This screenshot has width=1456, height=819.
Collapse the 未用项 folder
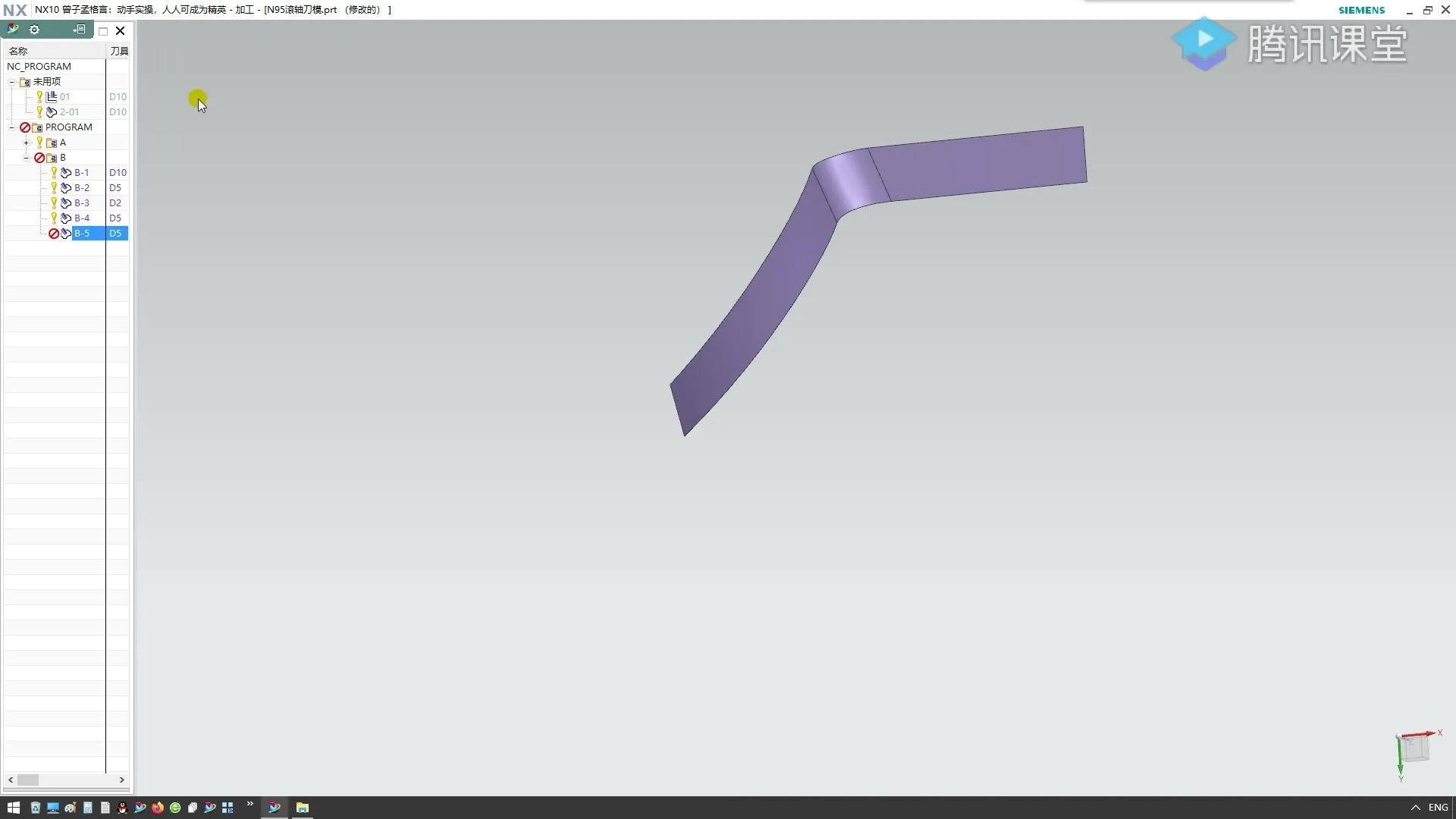(x=12, y=82)
